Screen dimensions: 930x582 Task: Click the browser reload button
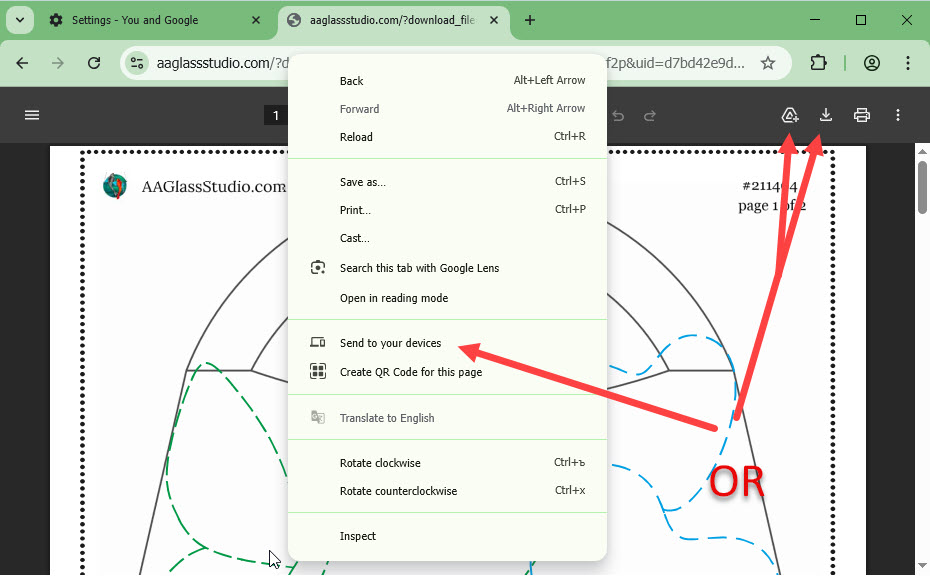tap(94, 63)
